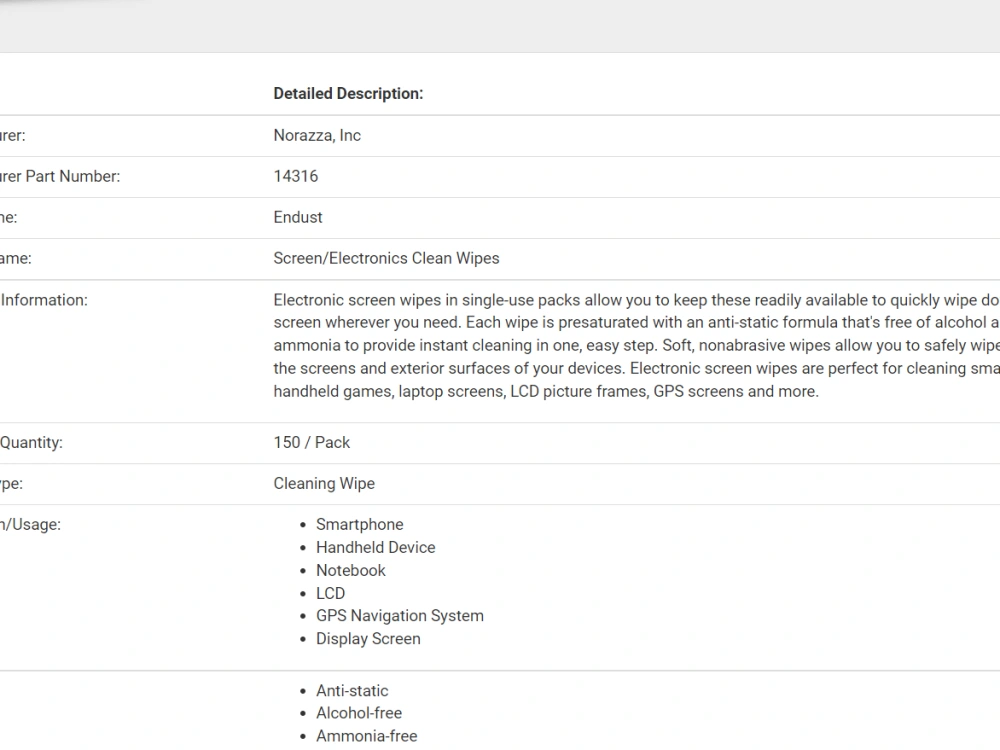
Task: Click the LCD usage bullet
Action: point(330,593)
